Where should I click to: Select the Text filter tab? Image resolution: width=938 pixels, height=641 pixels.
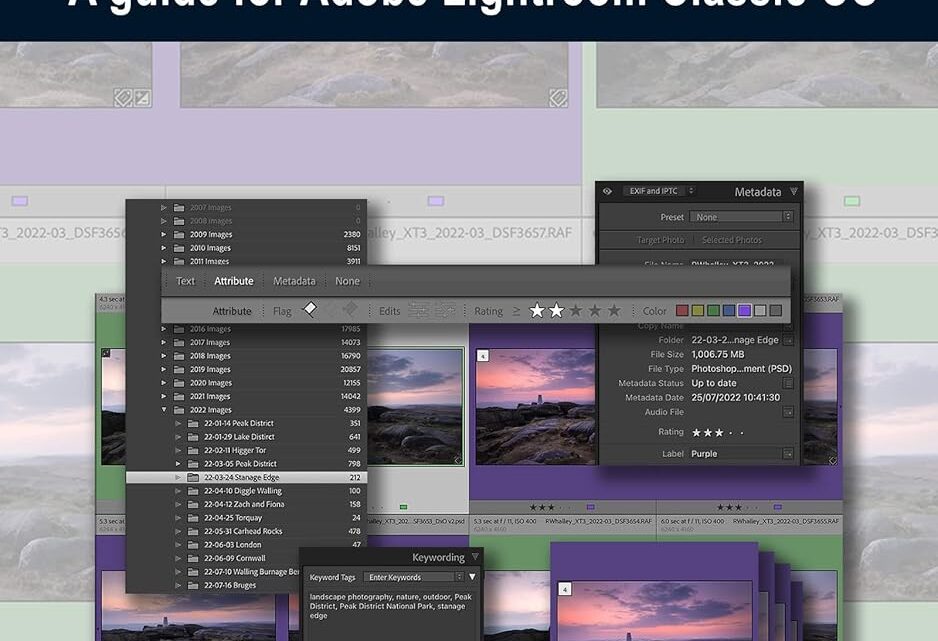pos(185,281)
